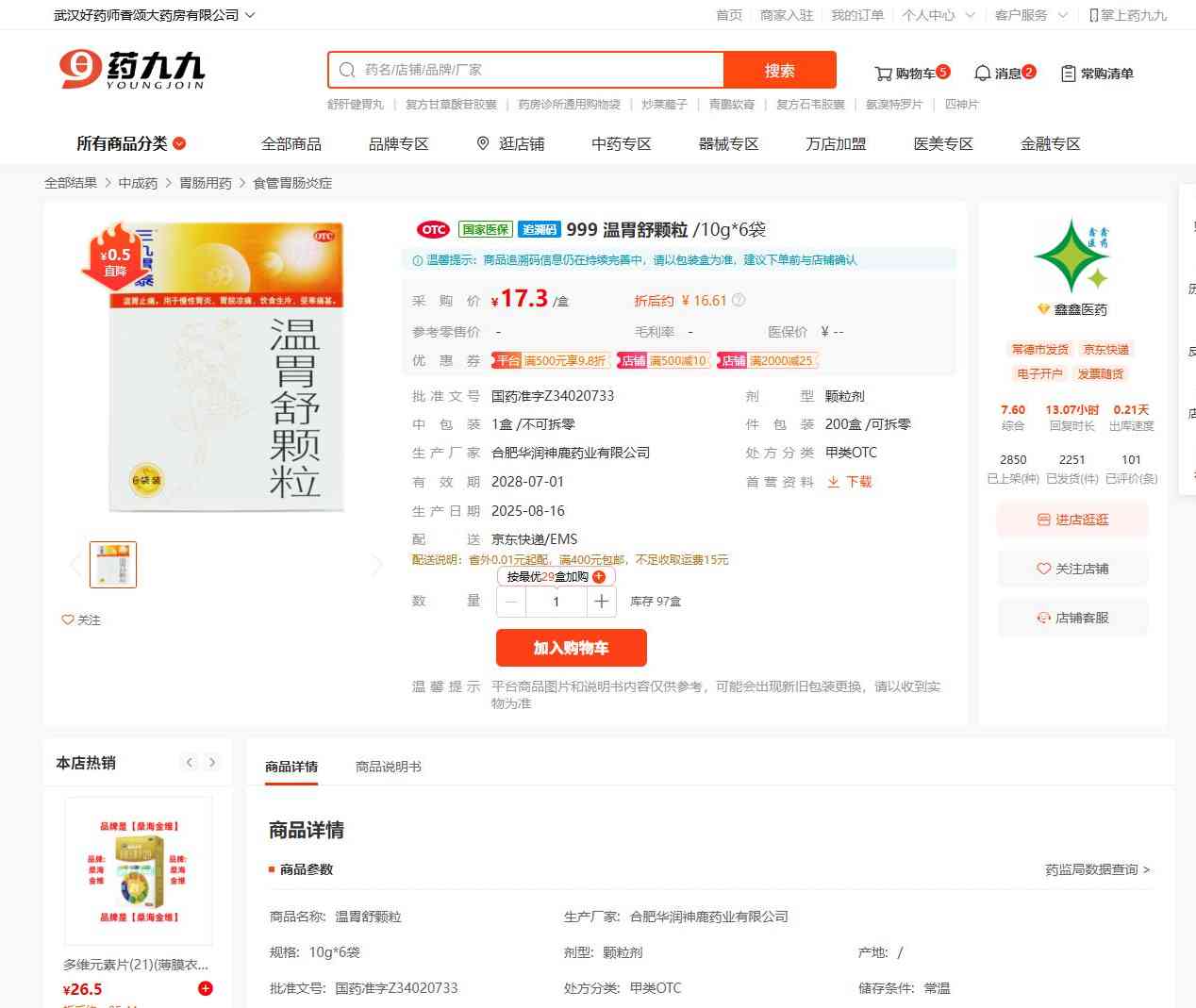Click the plus icon to increase quantity
1196x1008 pixels.
click(x=601, y=602)
